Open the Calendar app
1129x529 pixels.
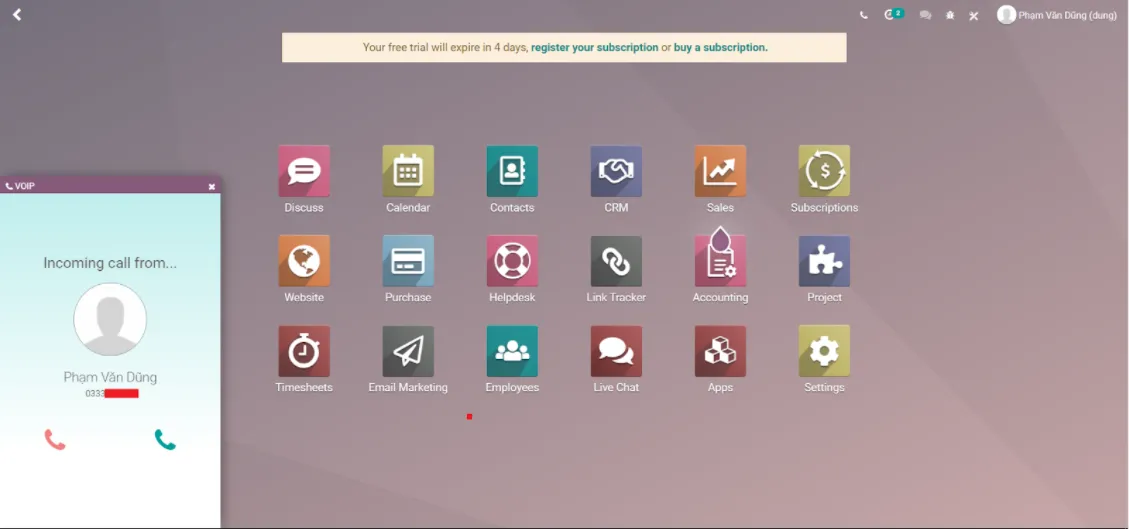[408, 171]
